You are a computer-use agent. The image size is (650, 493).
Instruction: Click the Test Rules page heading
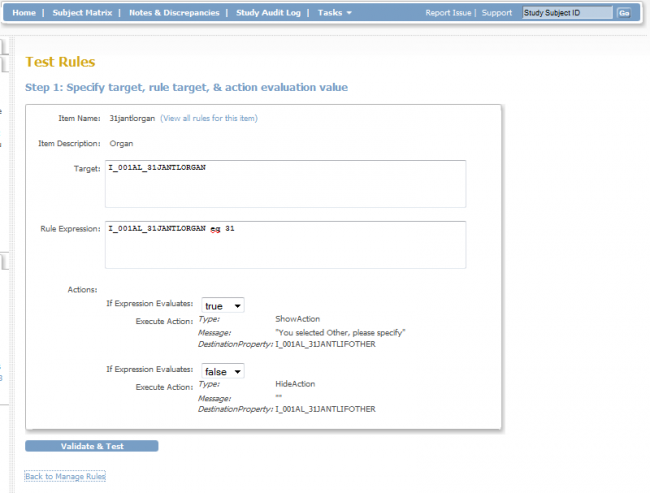point(60,62)
